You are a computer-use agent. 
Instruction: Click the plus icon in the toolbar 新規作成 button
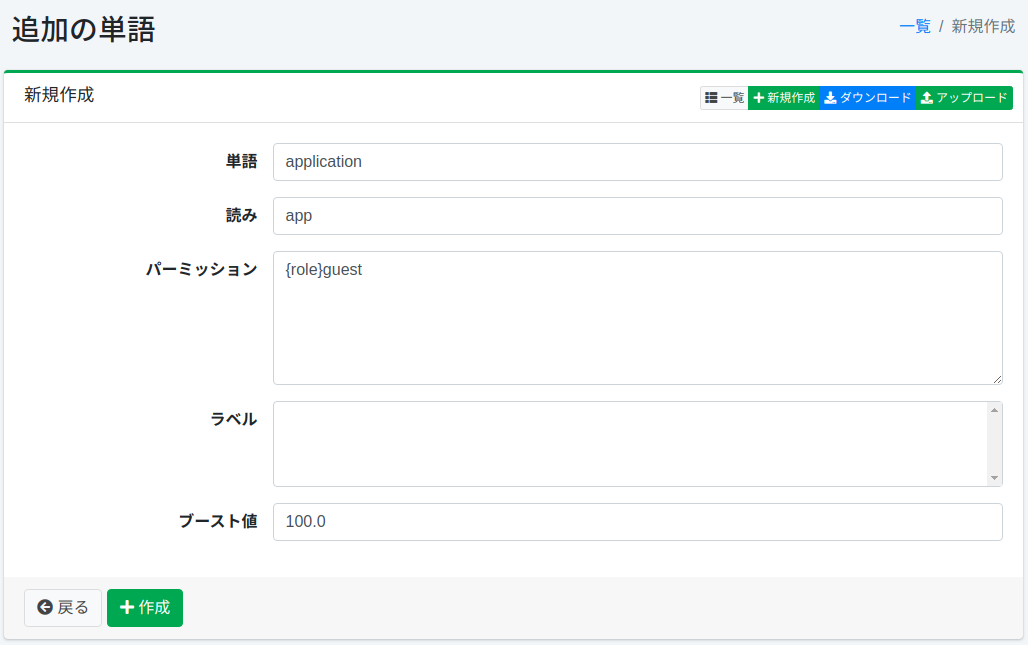[759, 98]
